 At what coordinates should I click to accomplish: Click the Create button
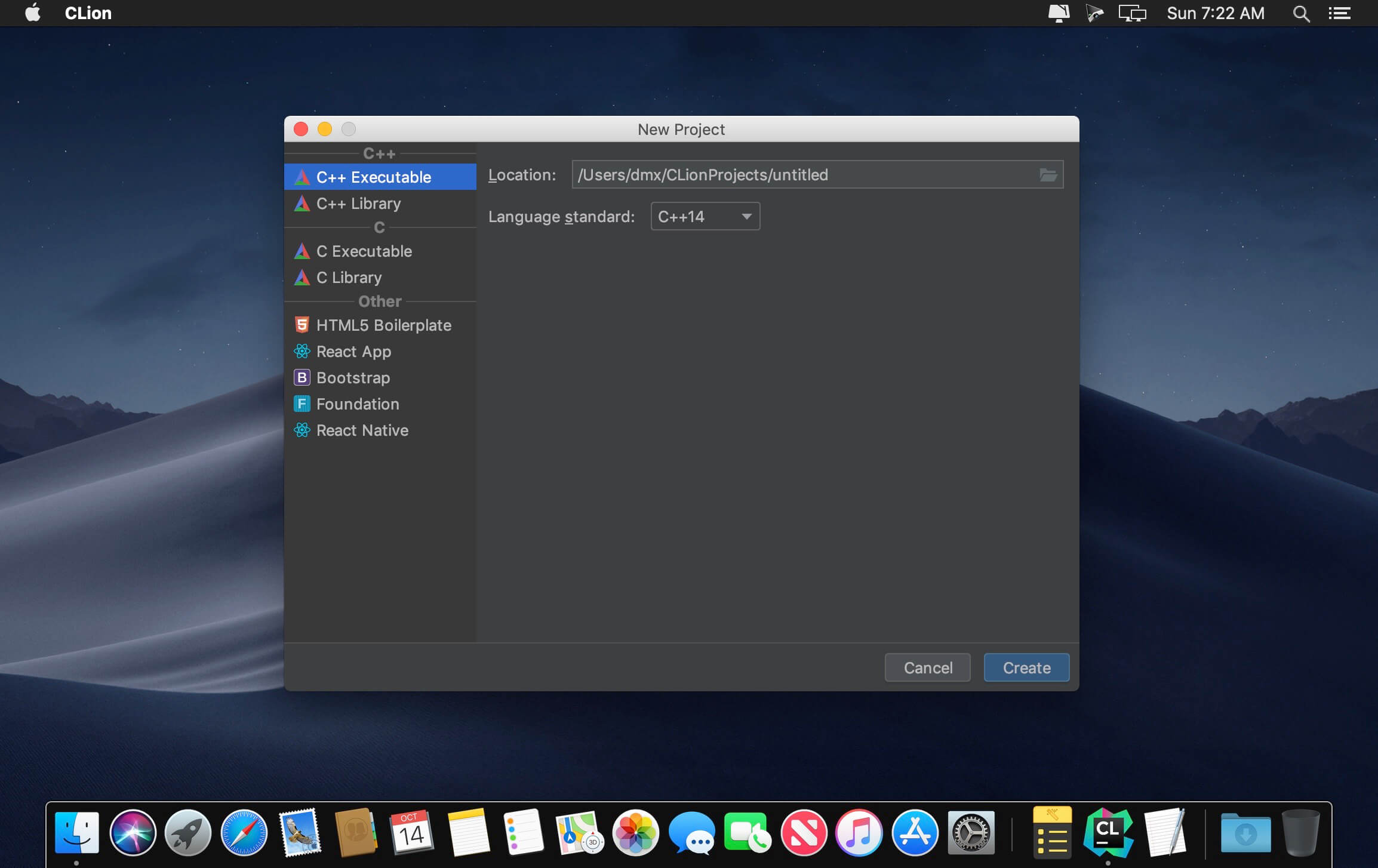1026,667
